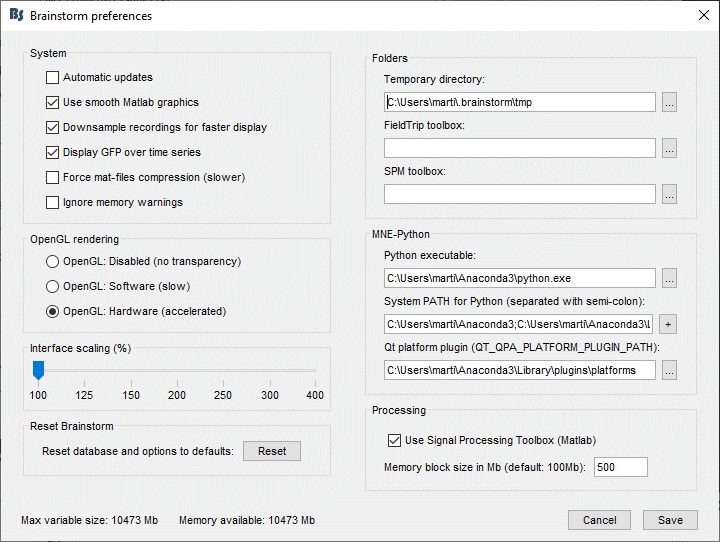Uncheck Use smooth Matlab graphics
Image resolution: width=720 pixels, height=542 pixels.
(x=53, y=103)
